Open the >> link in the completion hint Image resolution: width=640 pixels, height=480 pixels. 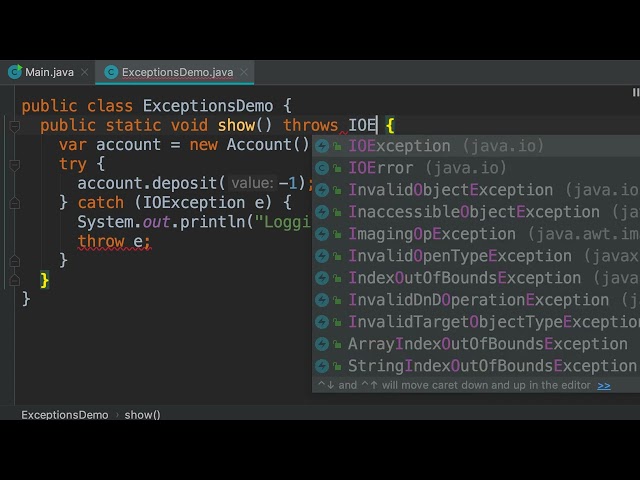click(x=604, y=385)
